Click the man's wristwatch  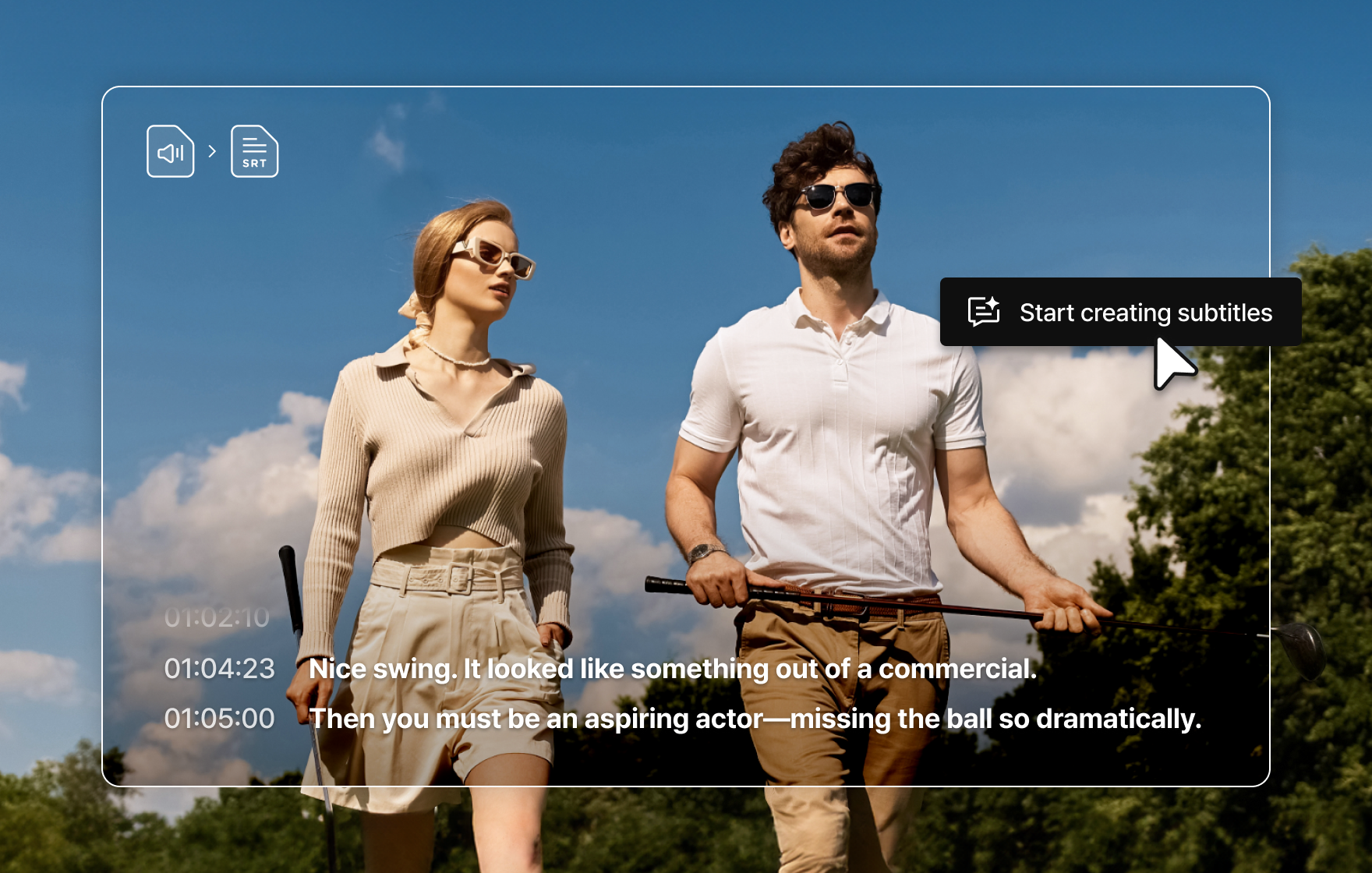point(706,553)
